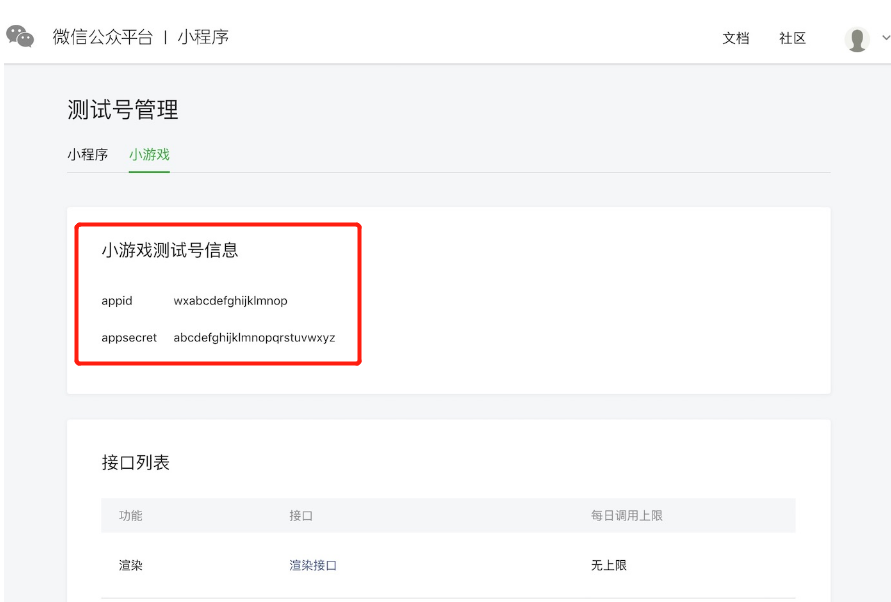
Task: Click the 微信公众平台 title text
Action: pyautogui.click(x=103, y=37)
